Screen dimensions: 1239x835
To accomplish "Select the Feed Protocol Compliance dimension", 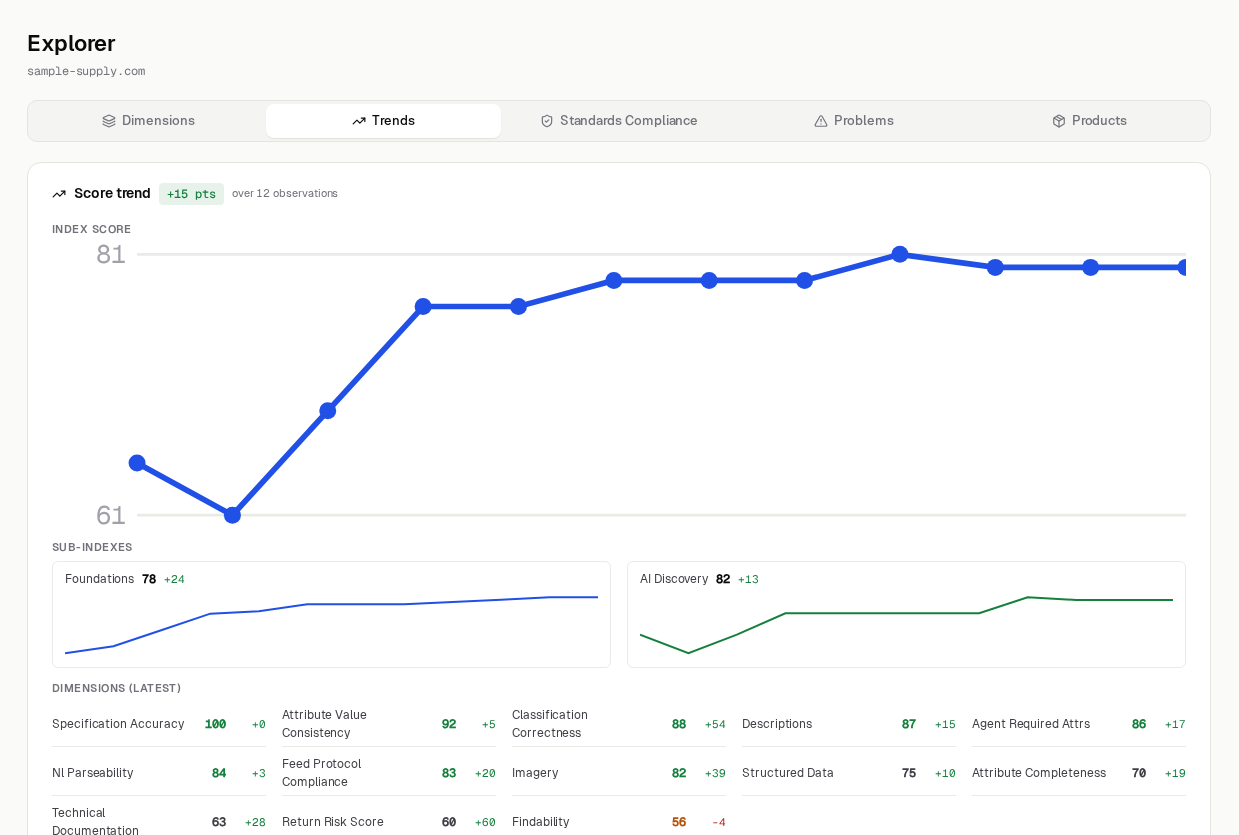I will point(389,773).
